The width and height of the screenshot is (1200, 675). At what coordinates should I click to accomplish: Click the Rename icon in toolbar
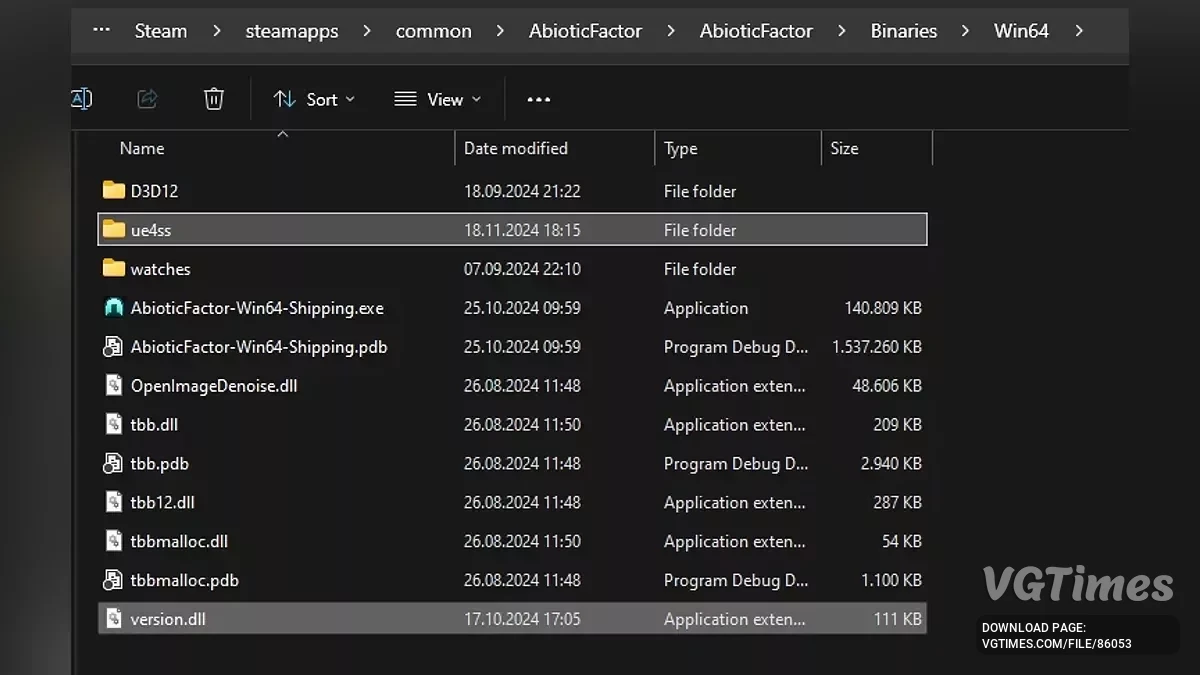pyautogui.click(x=82, y=98)
